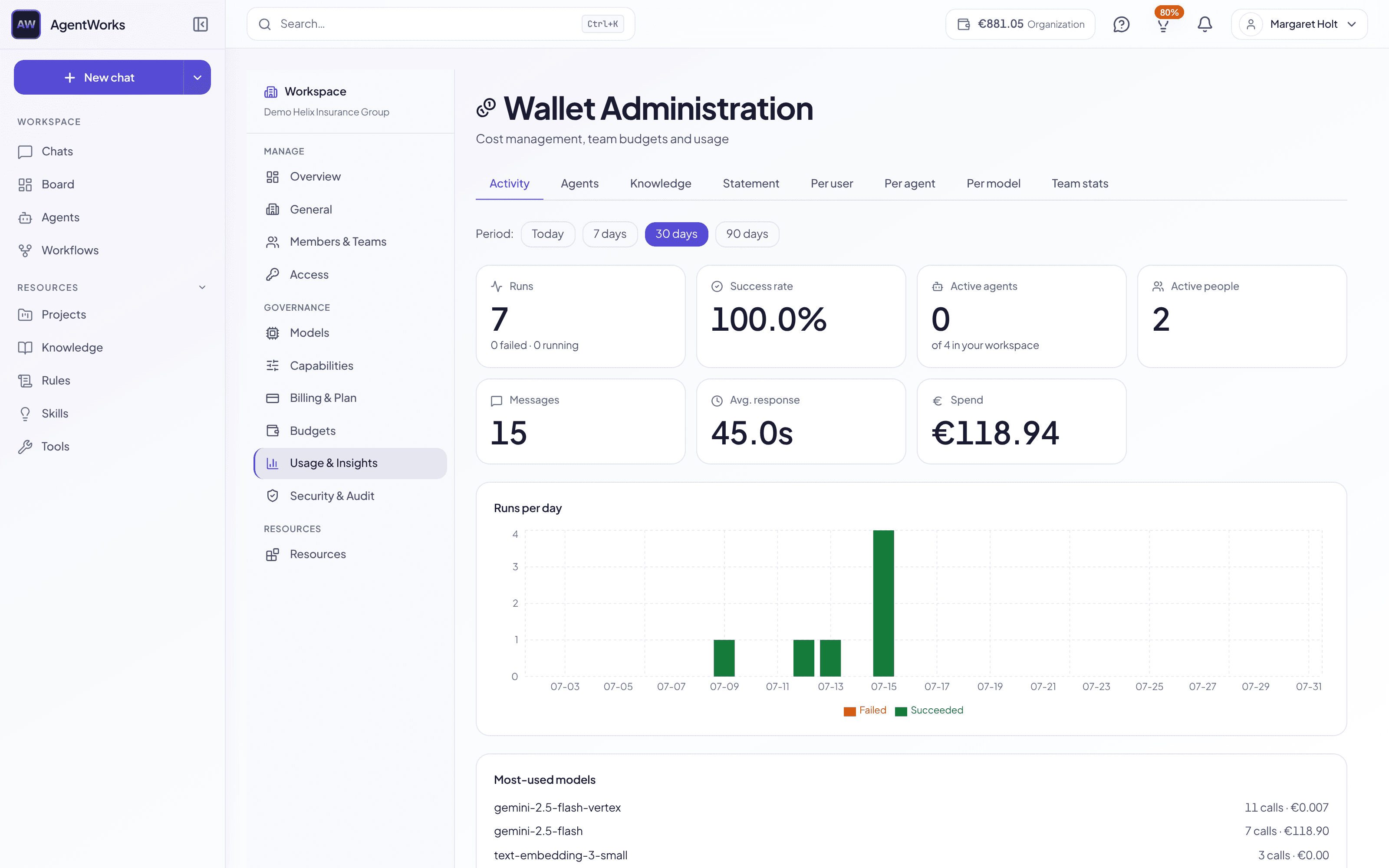Image resolution: width=1389 pixels, height=868 pixels.
Task: Open the trophy progress icon showing 80%
Action: point(1163,24)
